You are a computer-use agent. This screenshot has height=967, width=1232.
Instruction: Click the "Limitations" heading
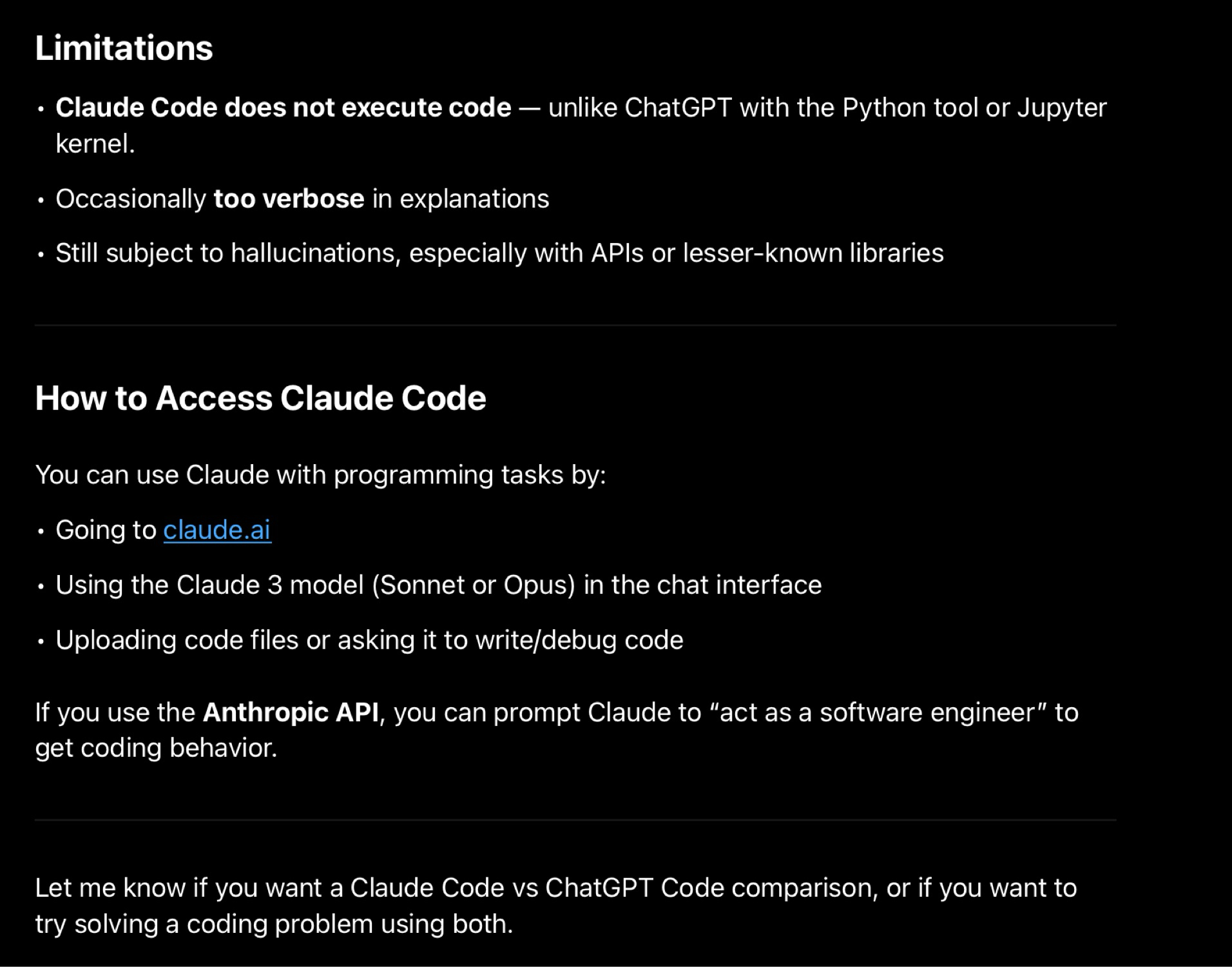(x=124, y=48)
